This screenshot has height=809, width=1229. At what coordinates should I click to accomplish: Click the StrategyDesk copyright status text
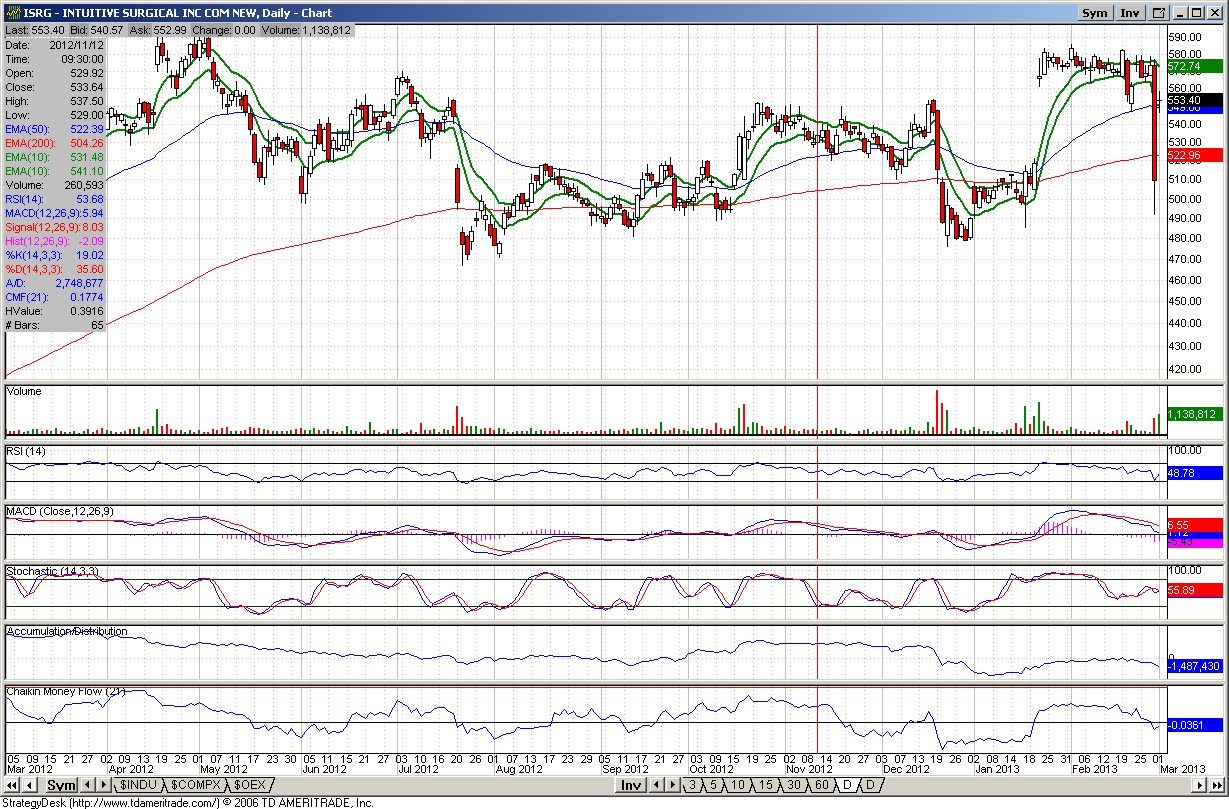pos(187,802)
